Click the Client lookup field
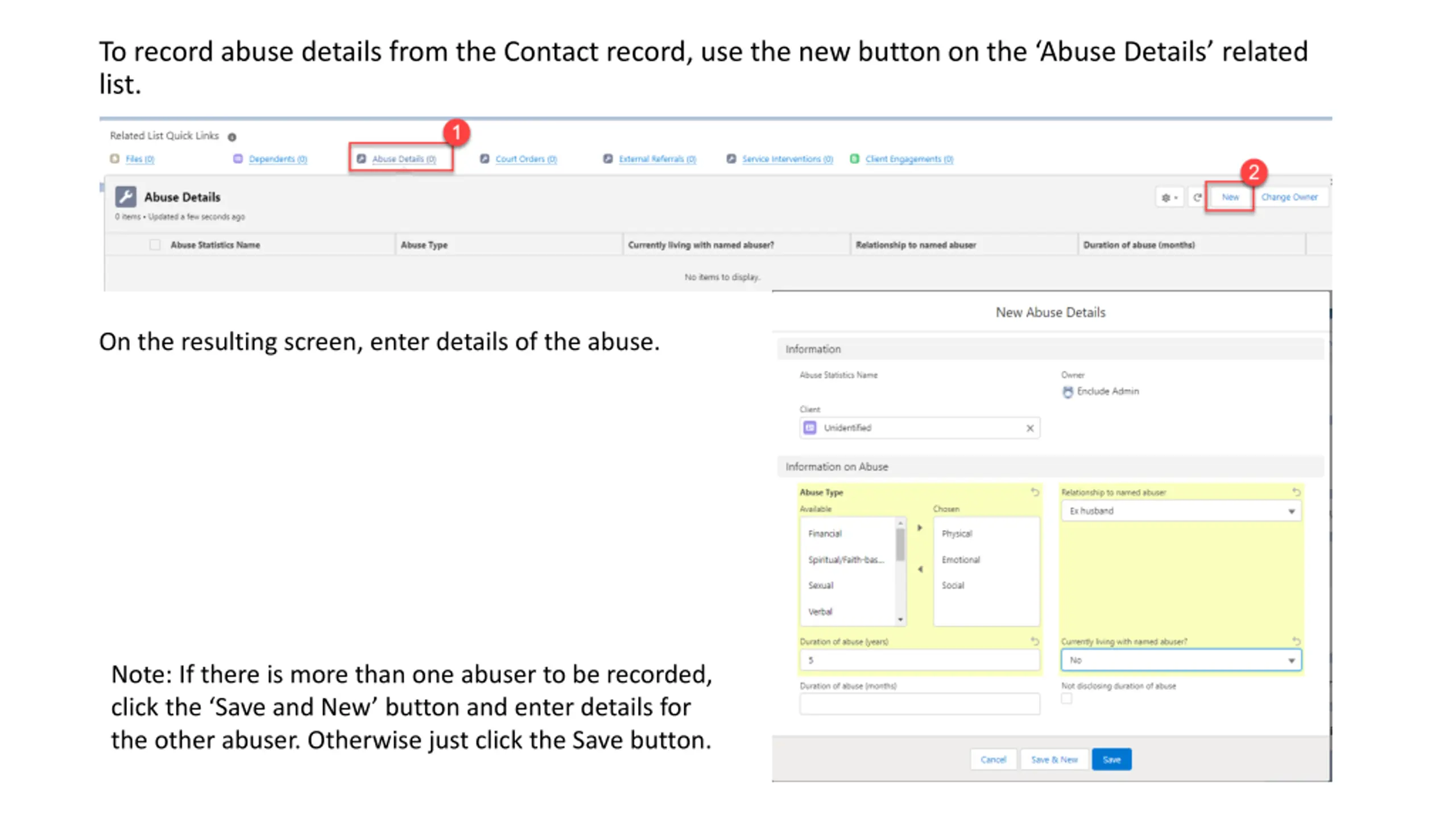 pyautogui.click(x=920, y=428)
